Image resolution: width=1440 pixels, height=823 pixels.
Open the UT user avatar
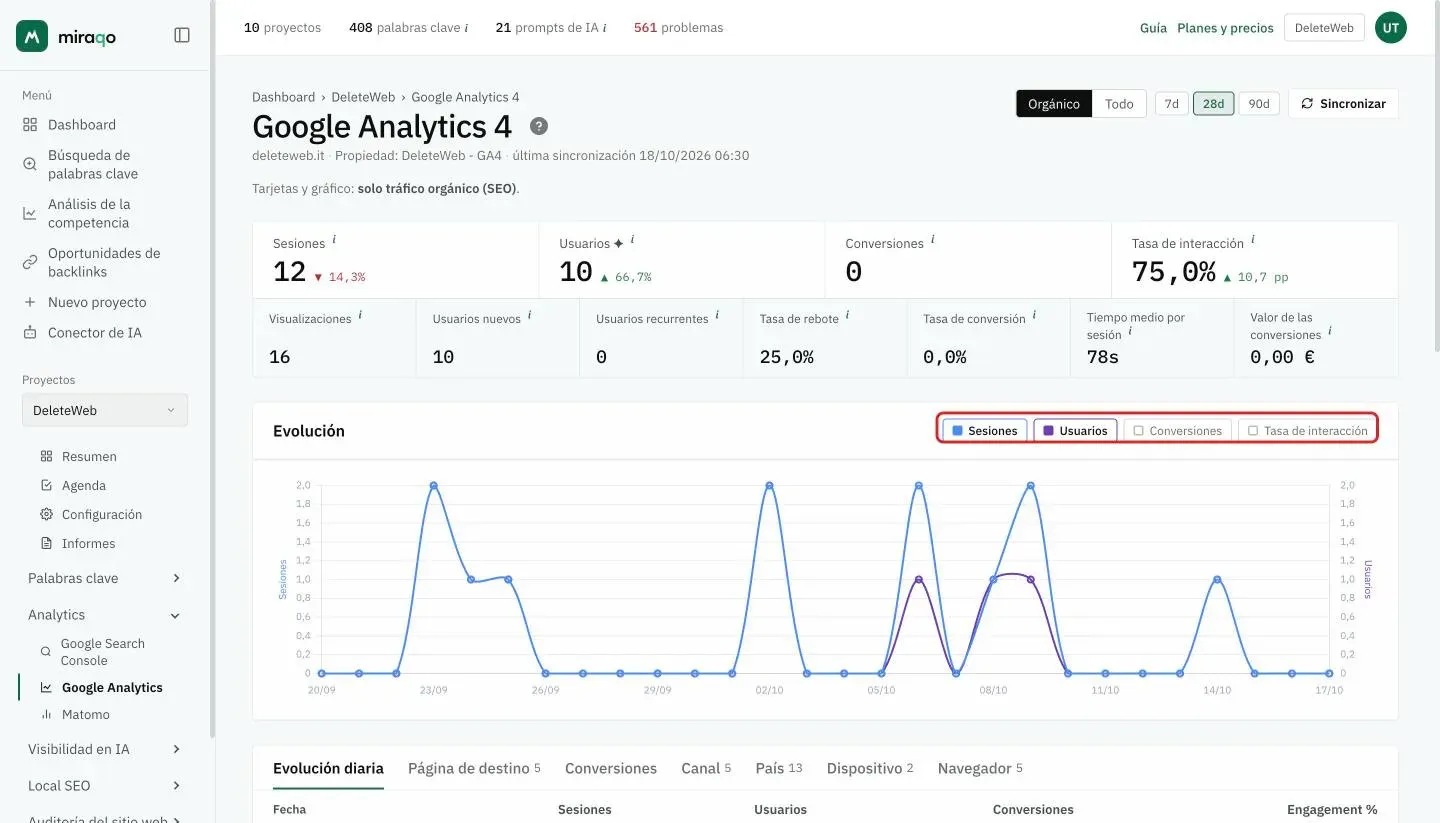point(1390,28)
